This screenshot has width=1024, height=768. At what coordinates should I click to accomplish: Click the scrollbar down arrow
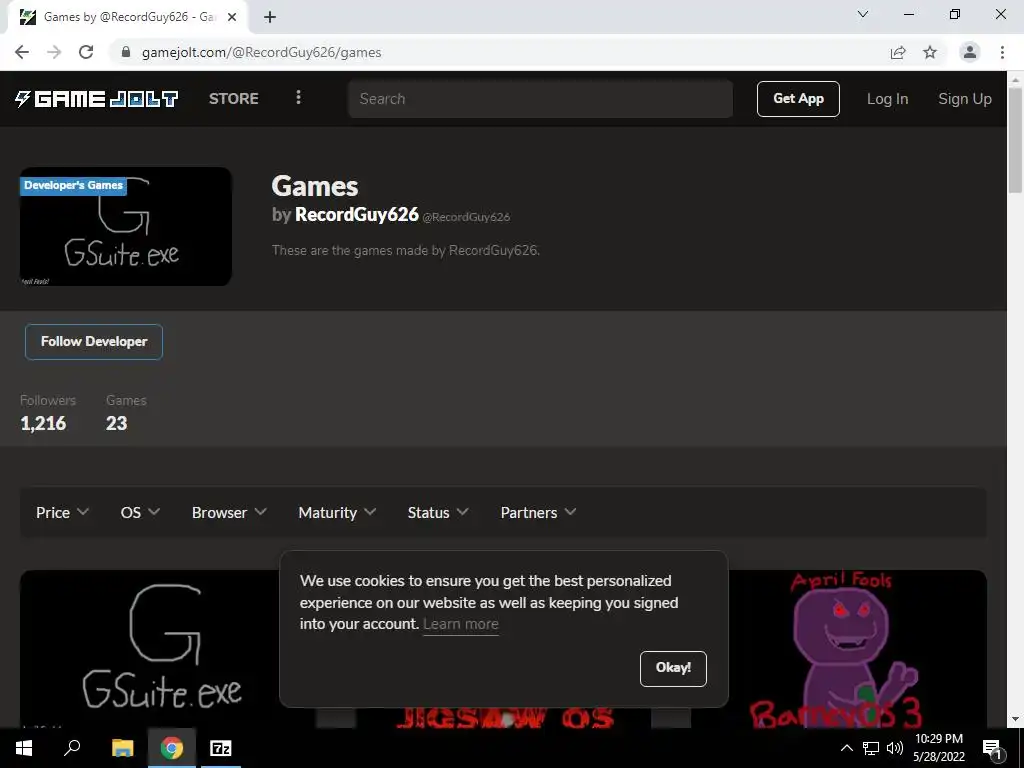click(1015, 720)
